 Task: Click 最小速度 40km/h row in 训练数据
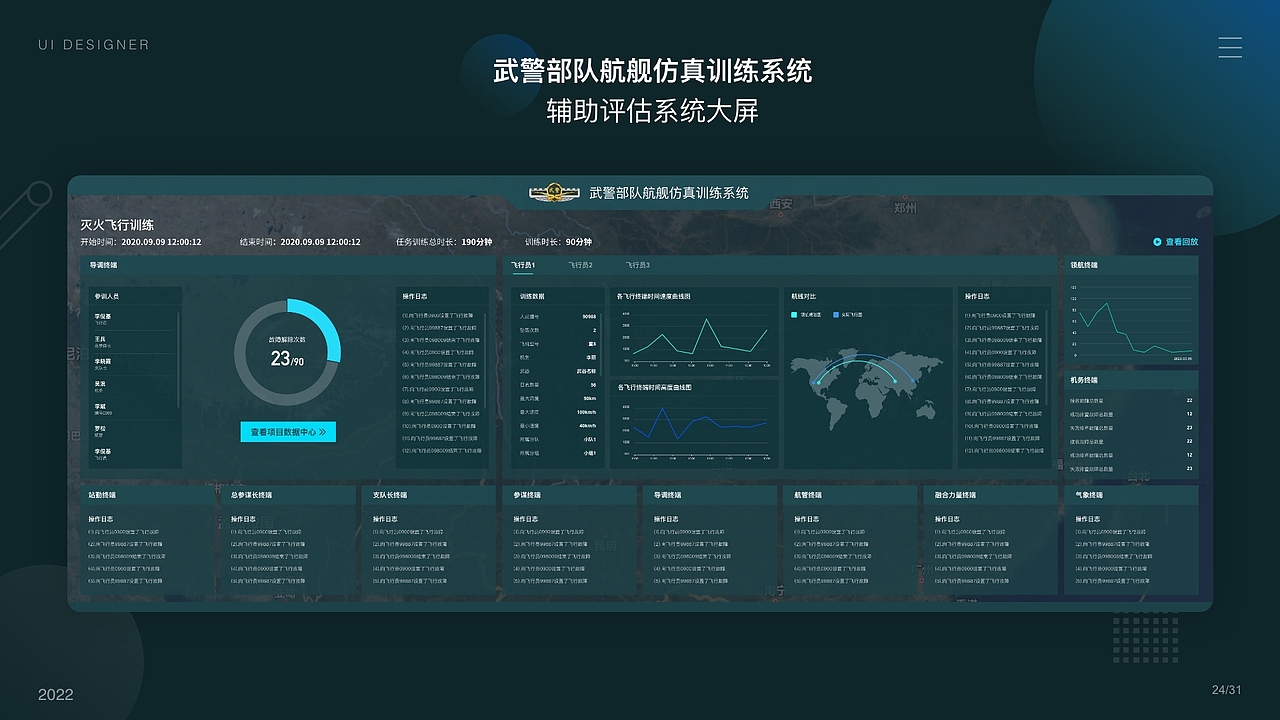point(558,425)
